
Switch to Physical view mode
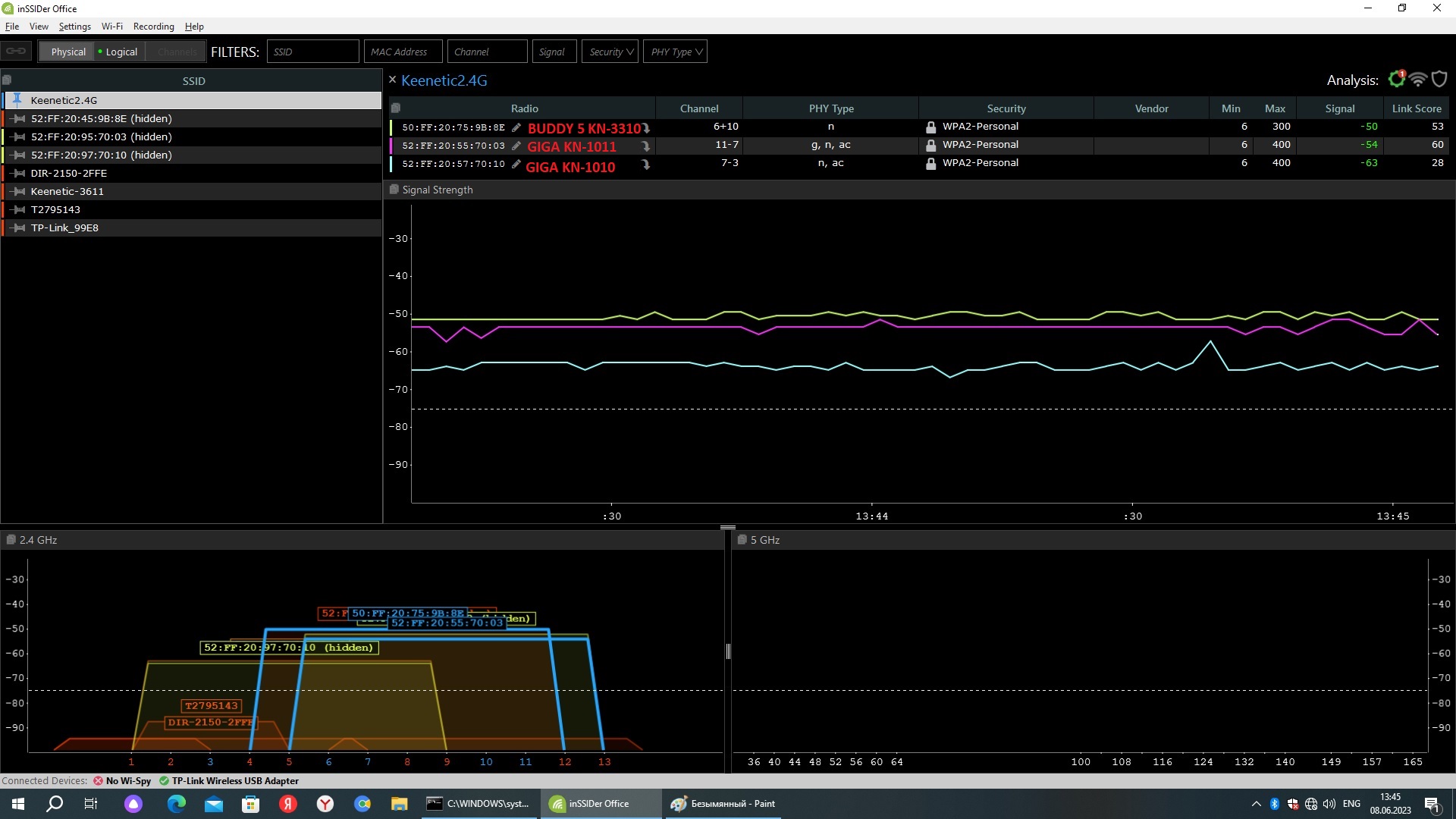(x=68, y=52)
